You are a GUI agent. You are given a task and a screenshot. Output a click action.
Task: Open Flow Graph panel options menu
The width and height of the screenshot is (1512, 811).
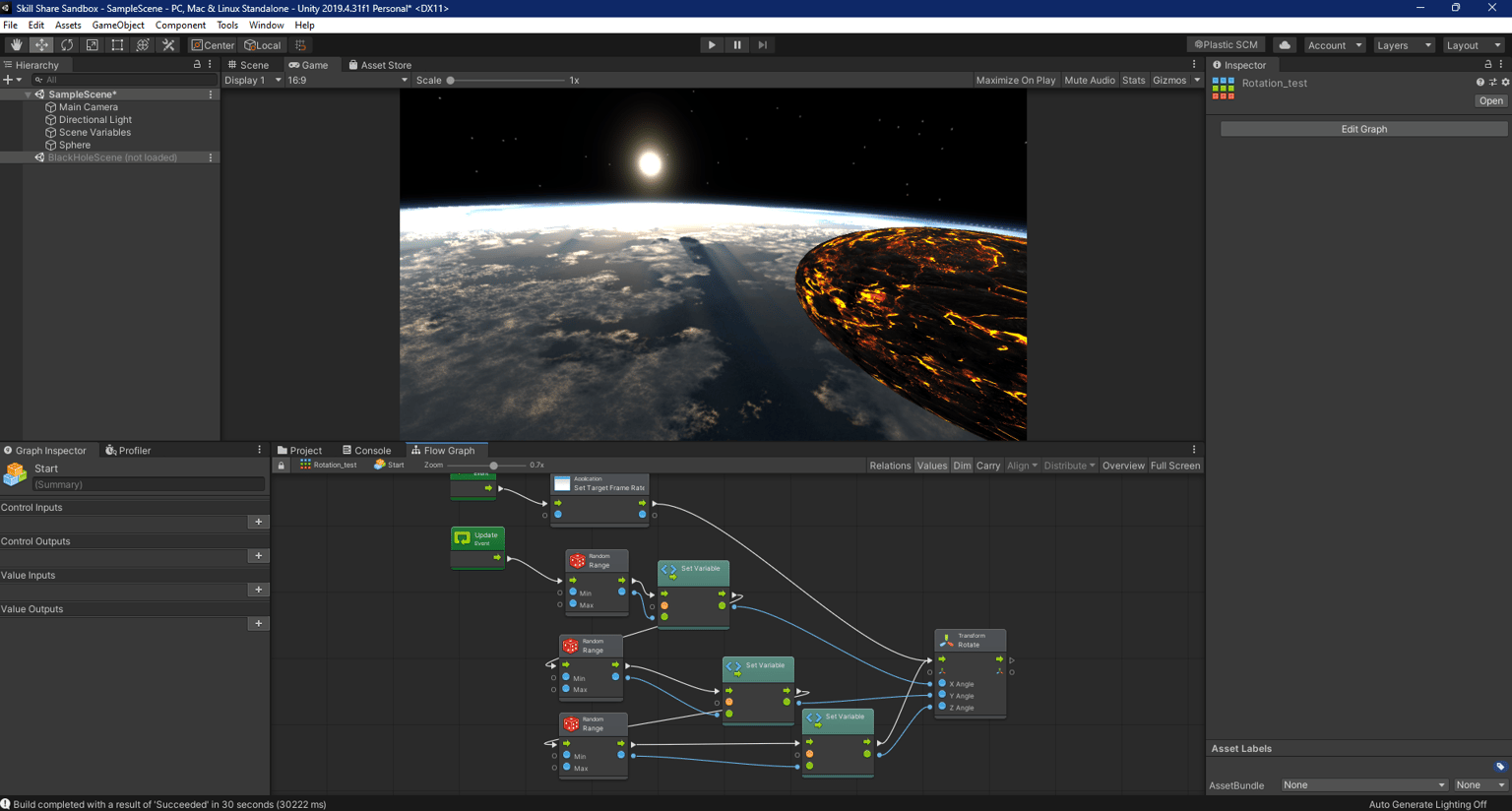click(x=1194, y=450)
